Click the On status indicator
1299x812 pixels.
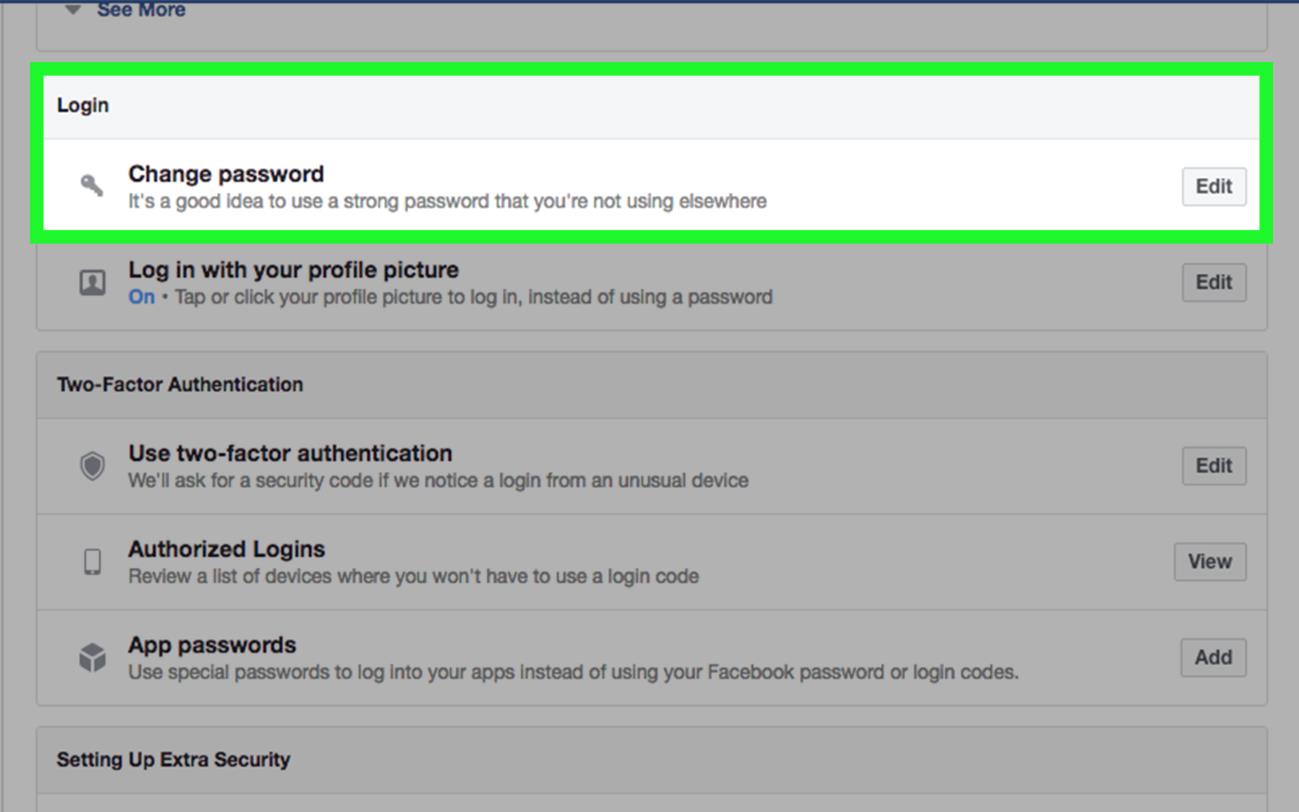click(x=140, y=297)
